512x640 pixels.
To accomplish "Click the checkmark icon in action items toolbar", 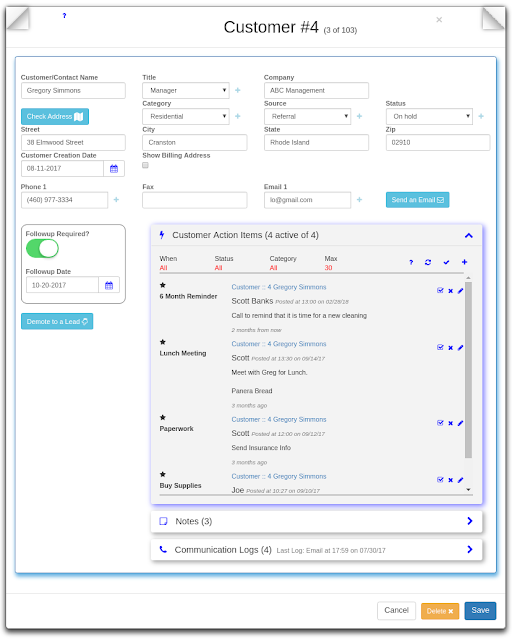I will point(446,262).
